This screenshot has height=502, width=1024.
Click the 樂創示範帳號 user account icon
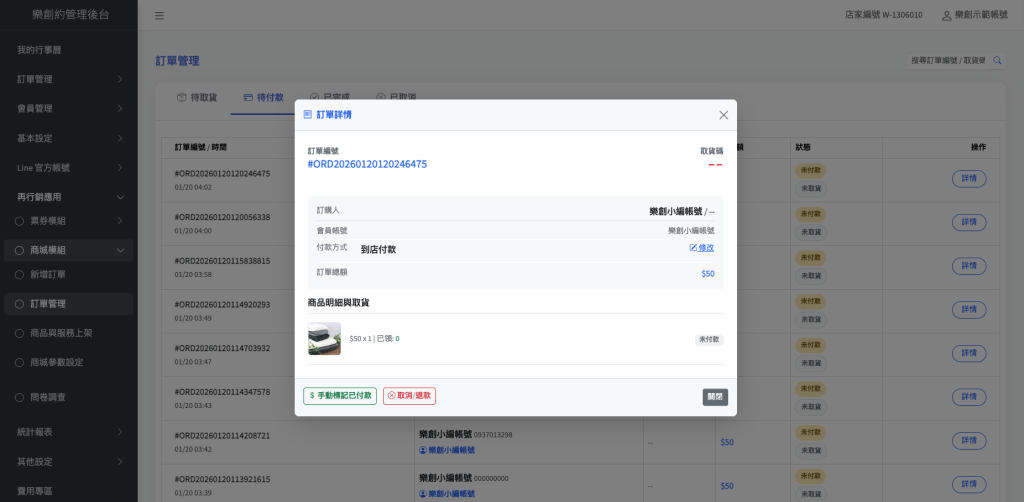coord(946,16)
